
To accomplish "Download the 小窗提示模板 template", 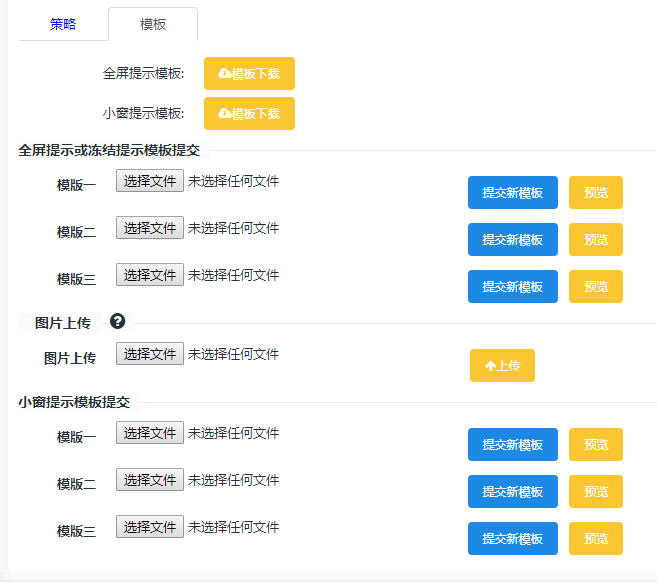I will tap(249, 114).
